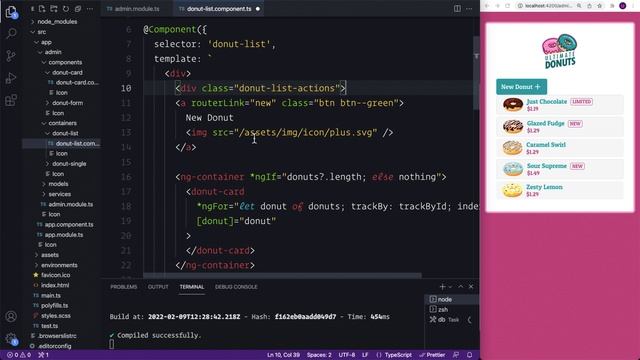
Task: Open the Search view in the activity bar
Action: [x=11, y=33]
